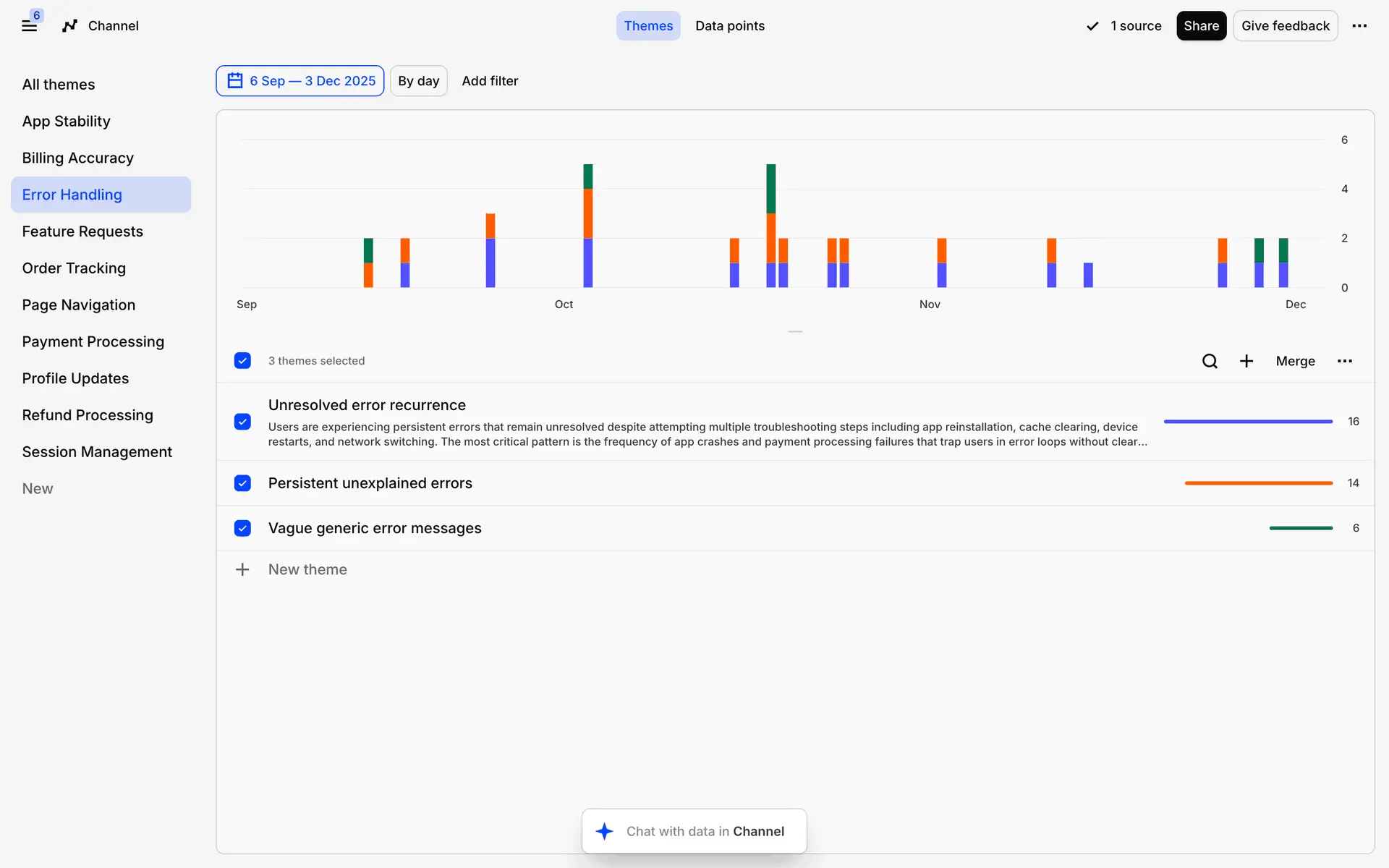Uncheck the Unresolved error recurrence checkbox
Screen dimensions: 1389x868
coord(242,422)
